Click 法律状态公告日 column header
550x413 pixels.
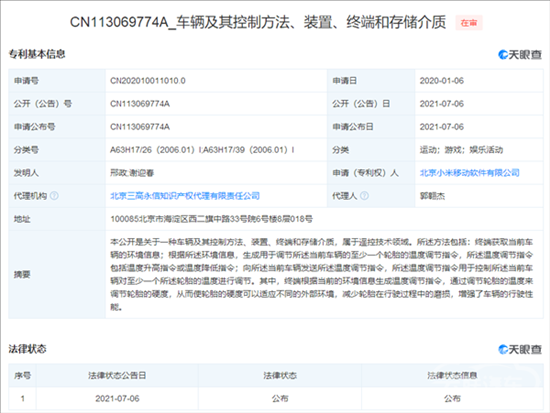coord(117,375)
